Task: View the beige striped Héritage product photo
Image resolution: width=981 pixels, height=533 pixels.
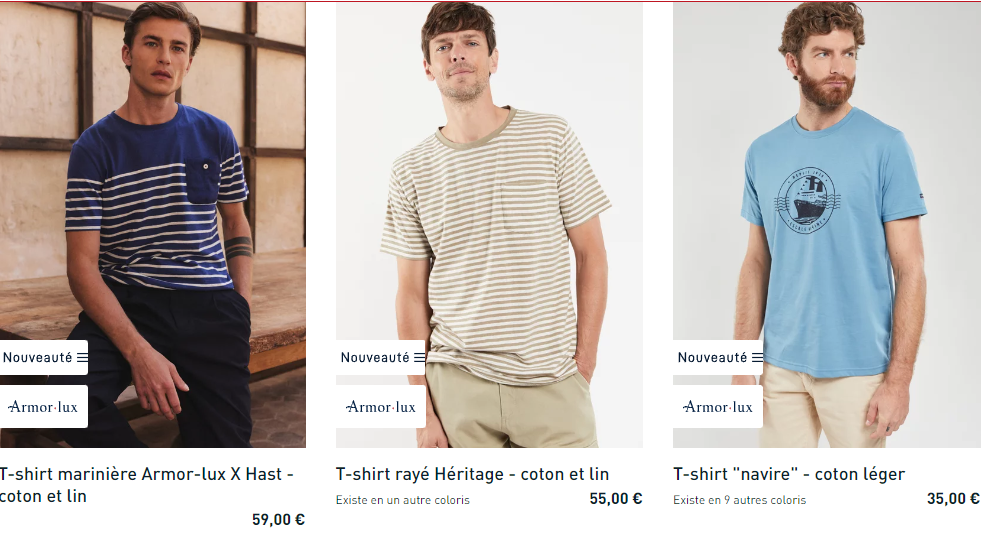Action: click(x=489, y=225)
